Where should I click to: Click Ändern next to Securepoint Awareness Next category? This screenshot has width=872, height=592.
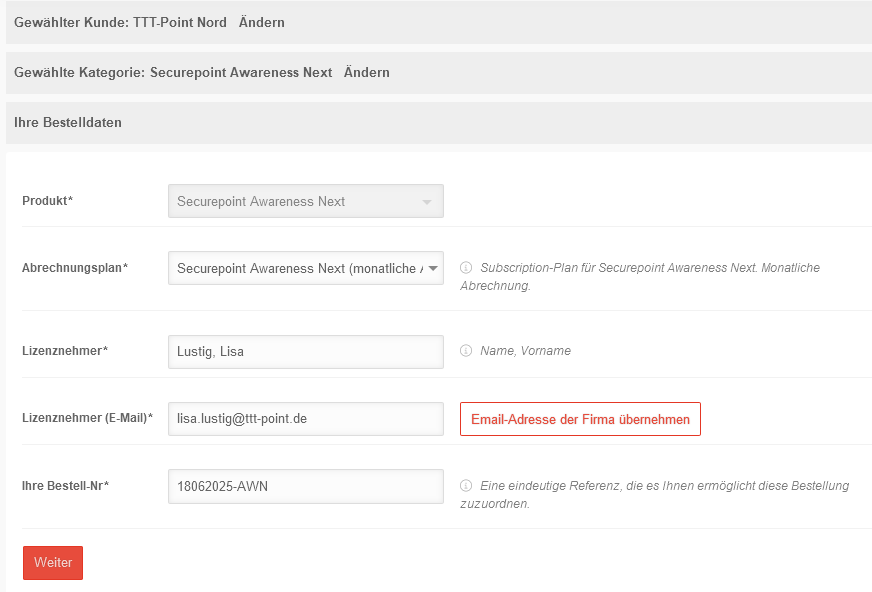pos(367,72)
